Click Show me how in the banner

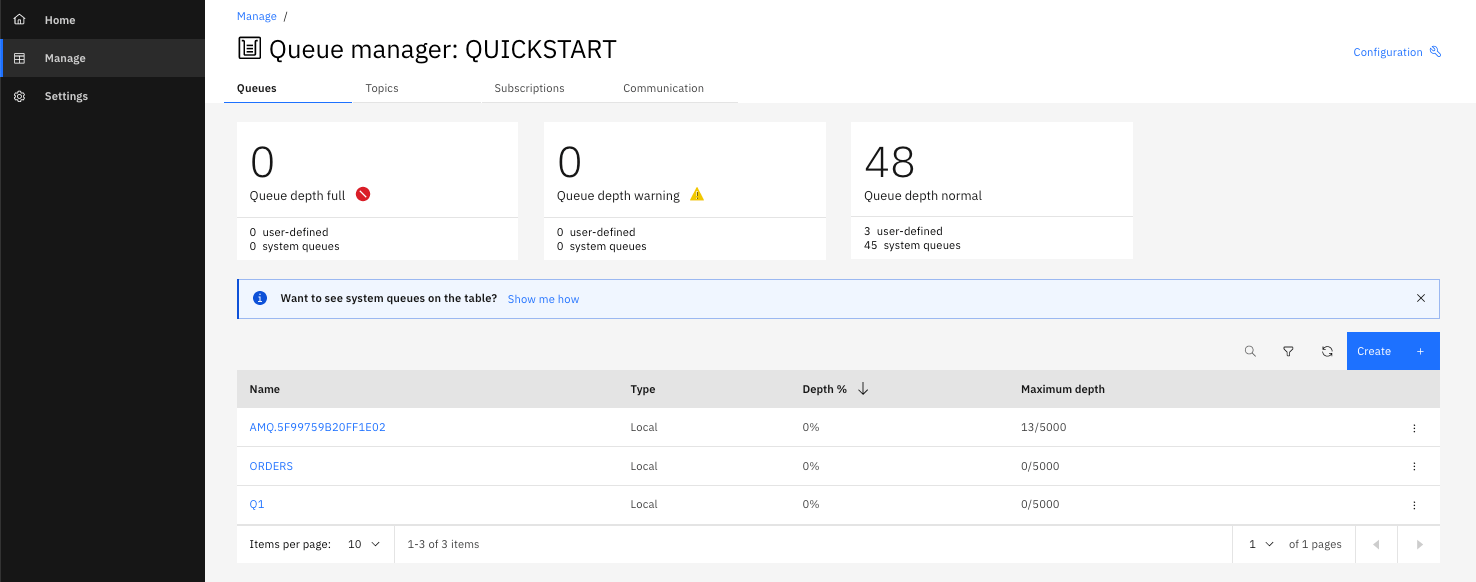543,298
